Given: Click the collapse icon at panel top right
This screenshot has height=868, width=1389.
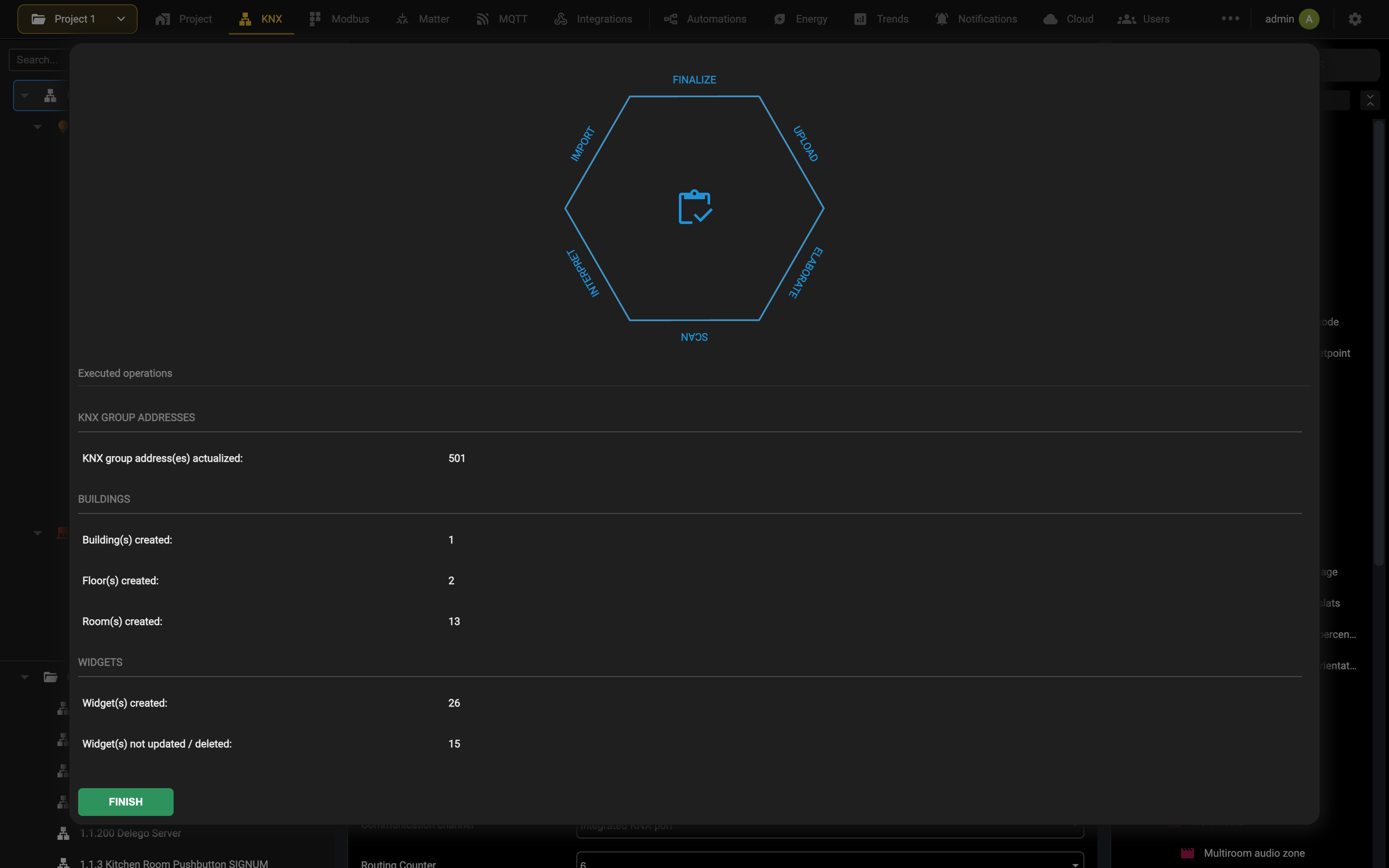Looking at the screenshot, I should point(1370,100).
